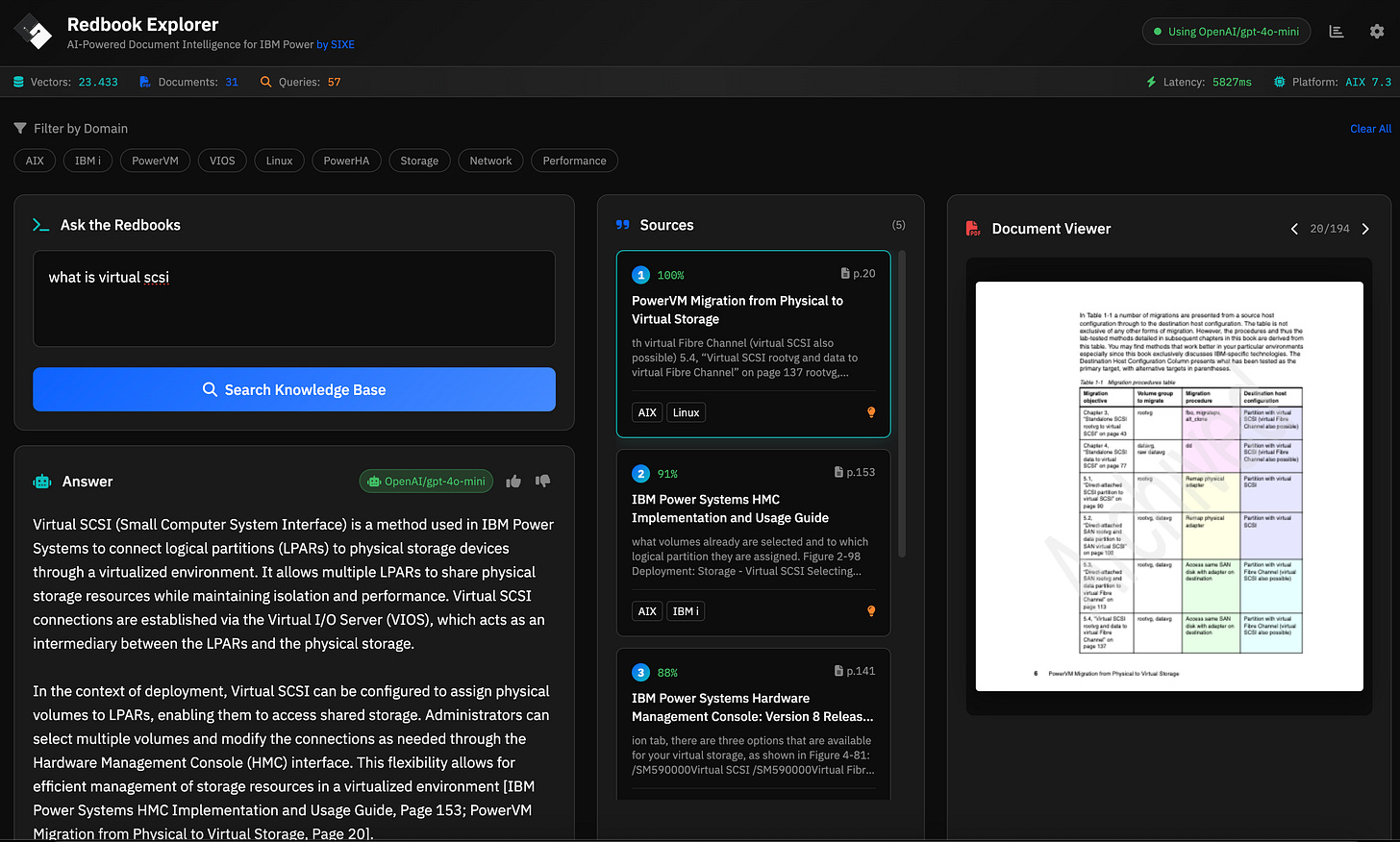Click the queries count 57

[334, 82]
